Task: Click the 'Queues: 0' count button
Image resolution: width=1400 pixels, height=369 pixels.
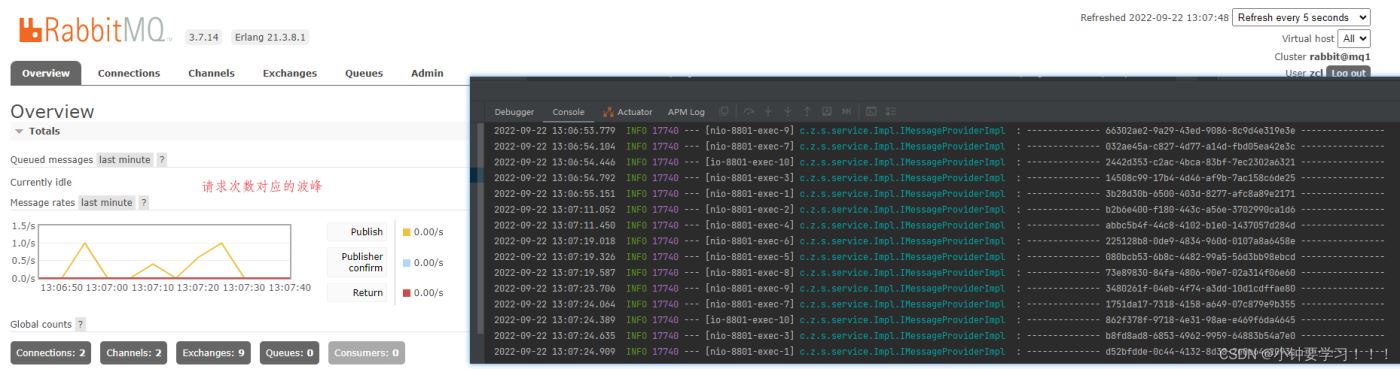Action: pos(289,353)
